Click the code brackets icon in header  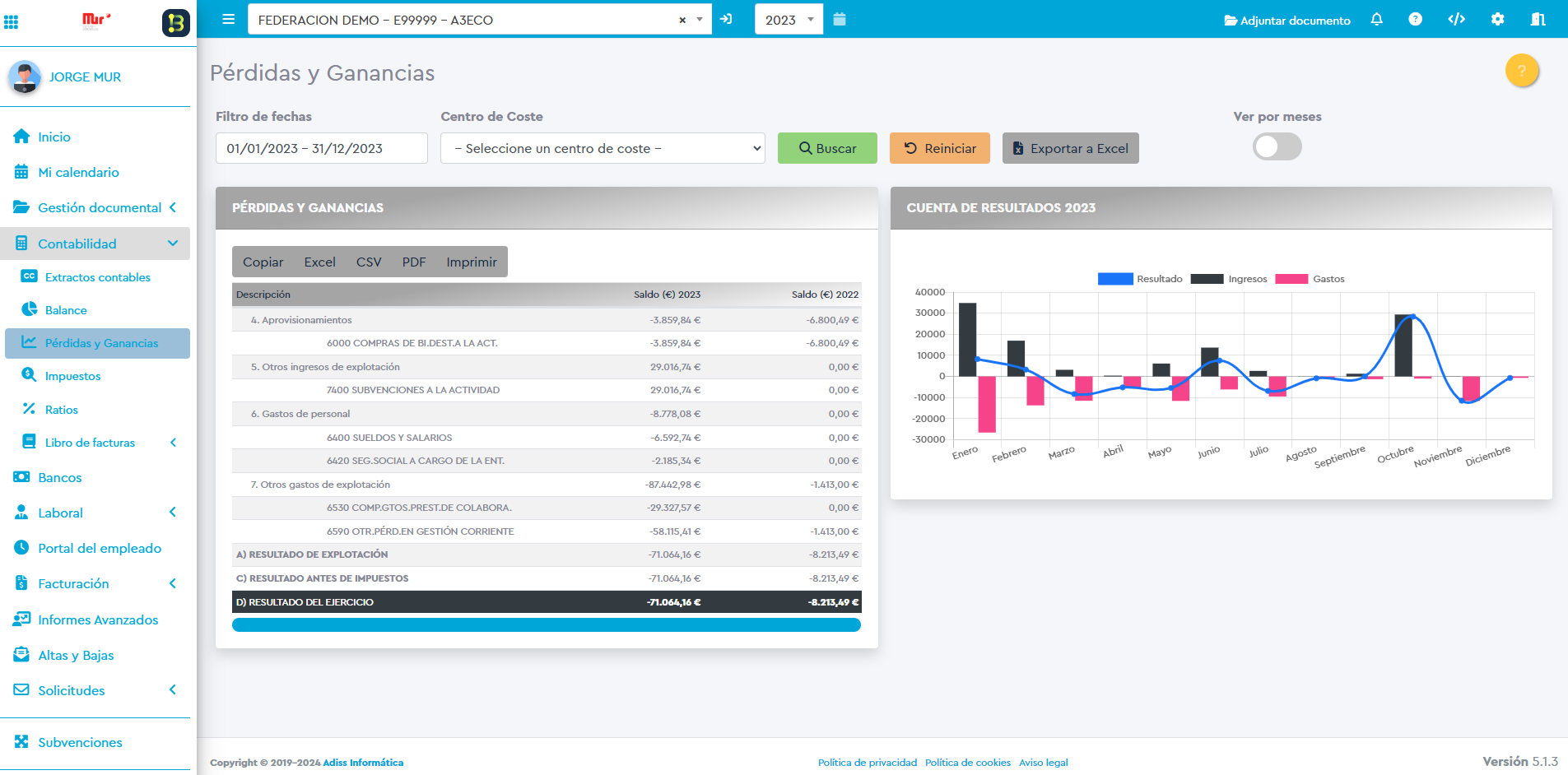(1456, 20)
